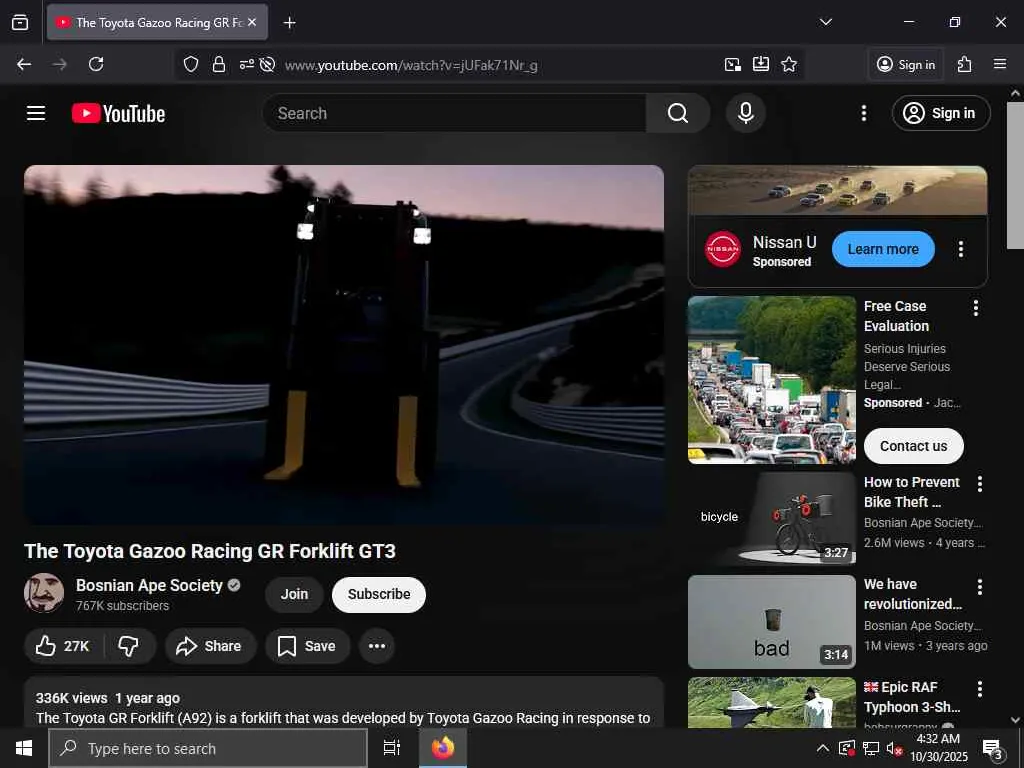Click Nissan ad banner image

(x=838, y=190)
